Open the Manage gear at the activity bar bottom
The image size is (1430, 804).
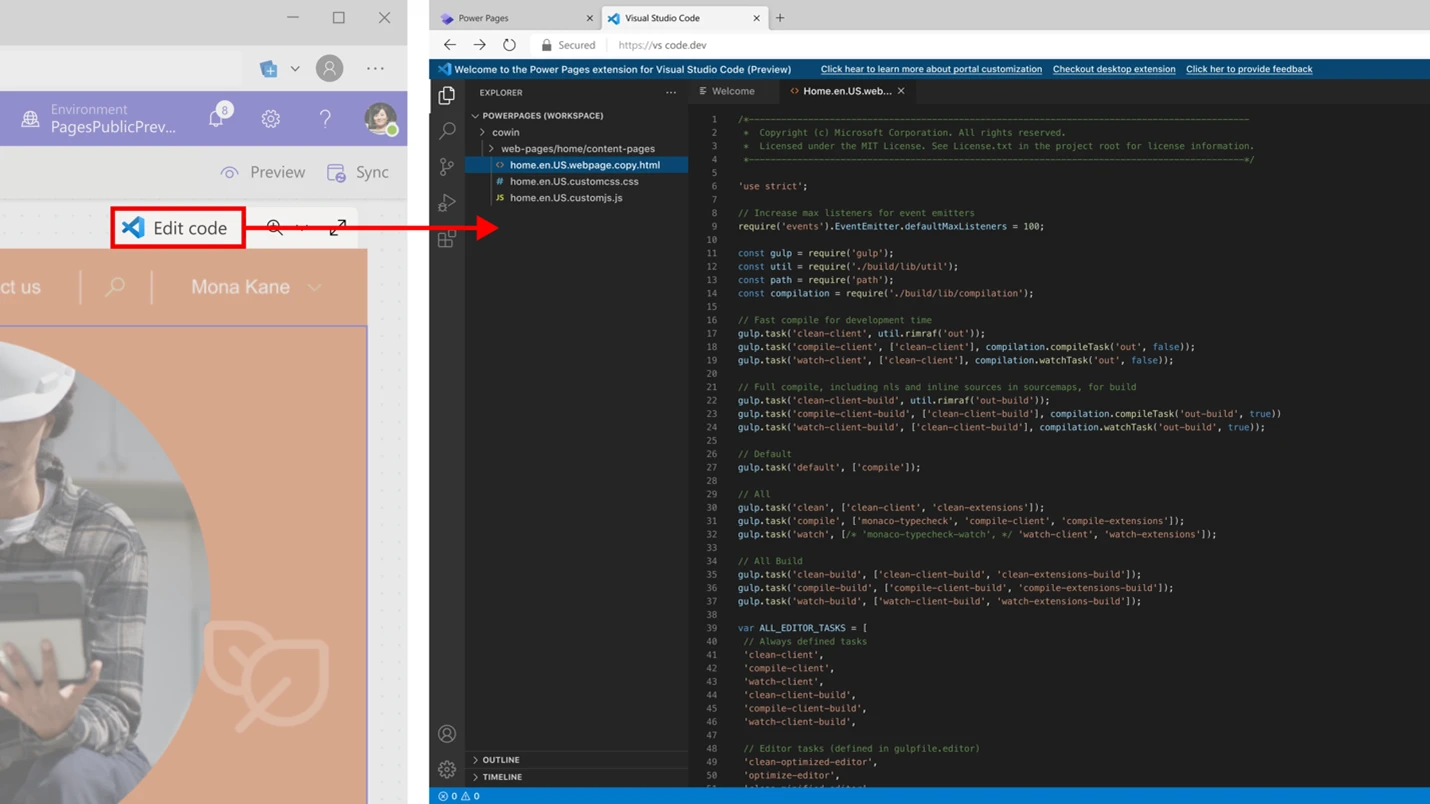[446, 770]
